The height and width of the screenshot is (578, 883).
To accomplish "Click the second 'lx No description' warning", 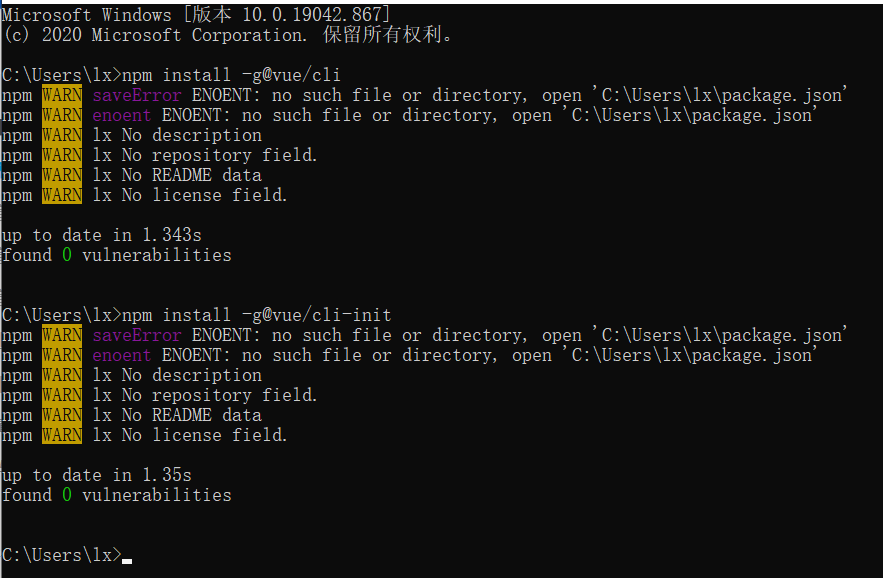I will (x=177, y=375).
